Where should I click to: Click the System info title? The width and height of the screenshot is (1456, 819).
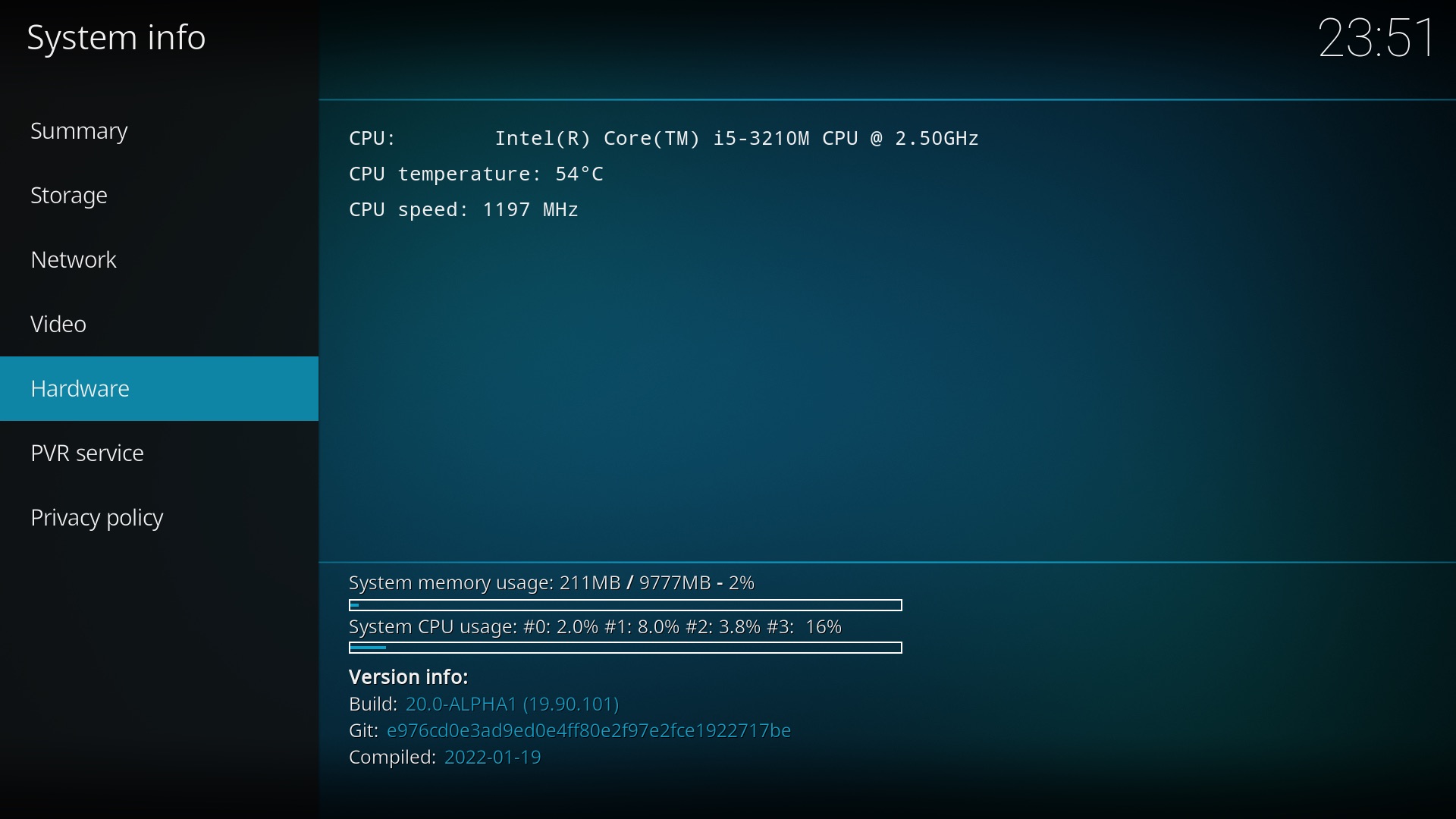(116, 38)
